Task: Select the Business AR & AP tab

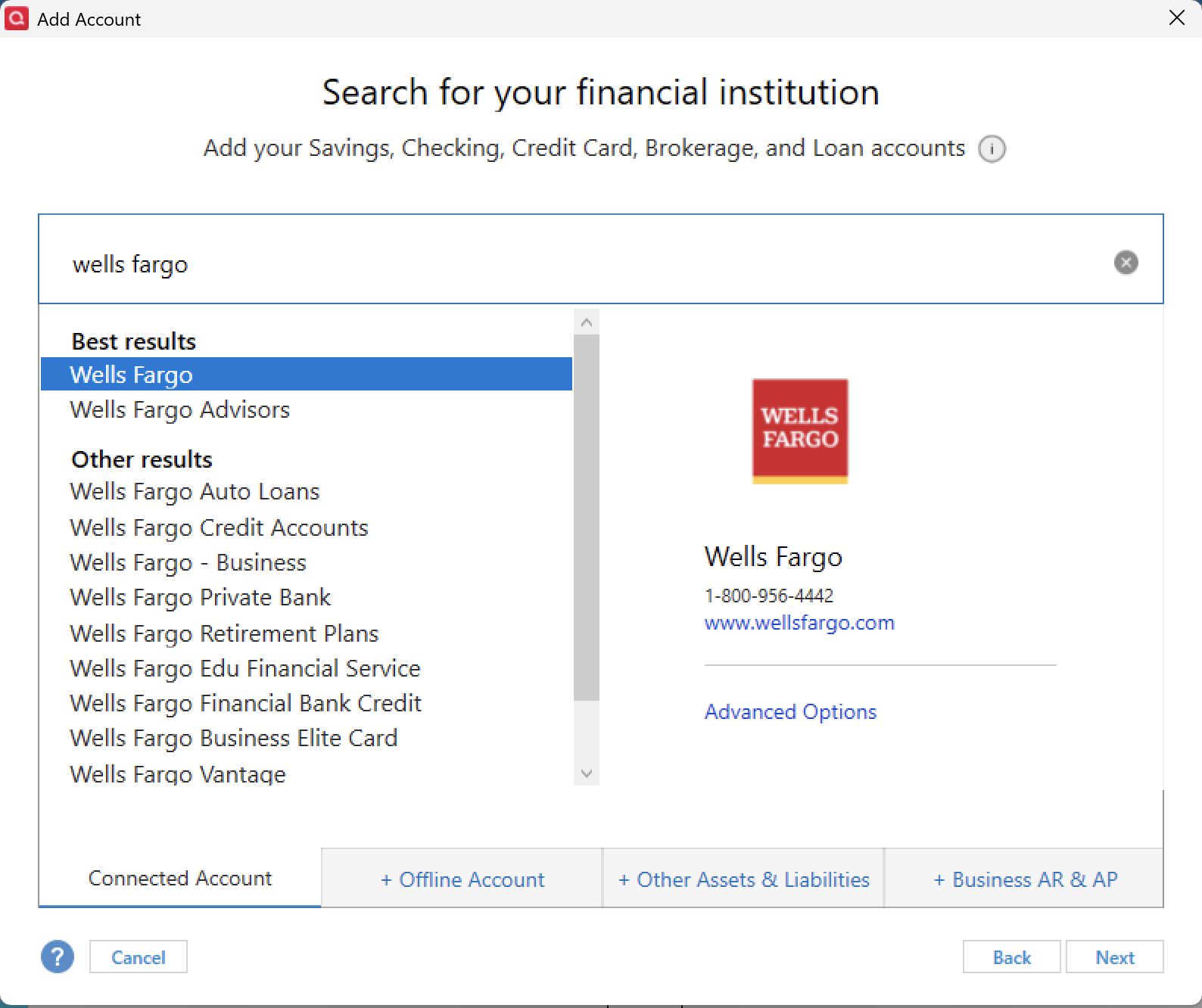Action: point(1024,879)
